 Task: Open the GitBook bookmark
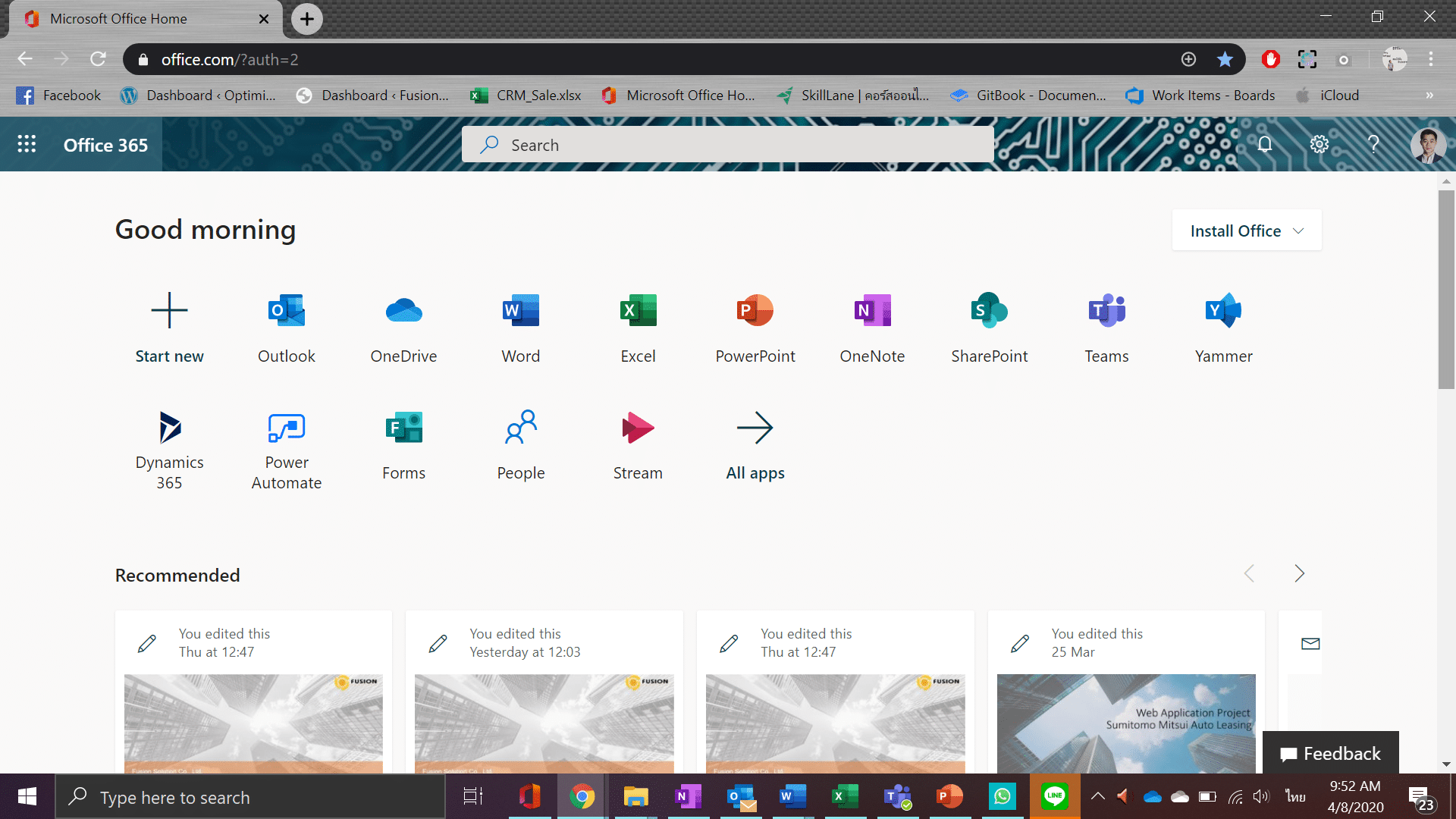click(x=1028, y=96)
